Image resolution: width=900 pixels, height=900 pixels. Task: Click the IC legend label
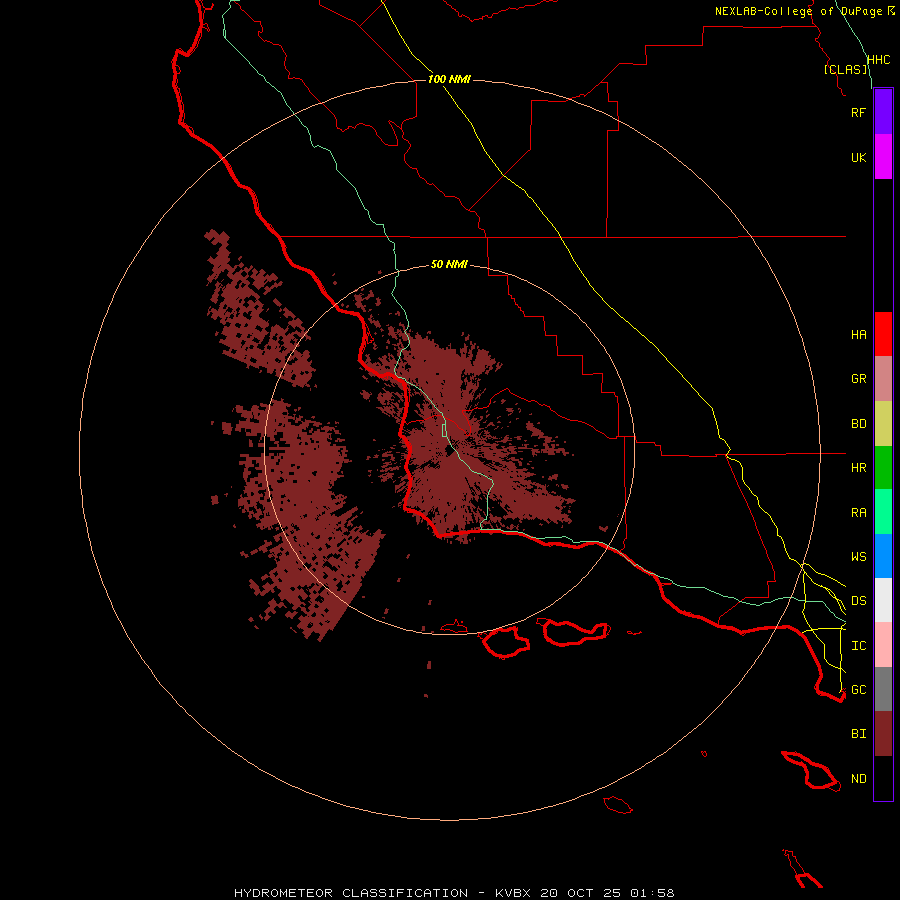(x=858, y=646)
